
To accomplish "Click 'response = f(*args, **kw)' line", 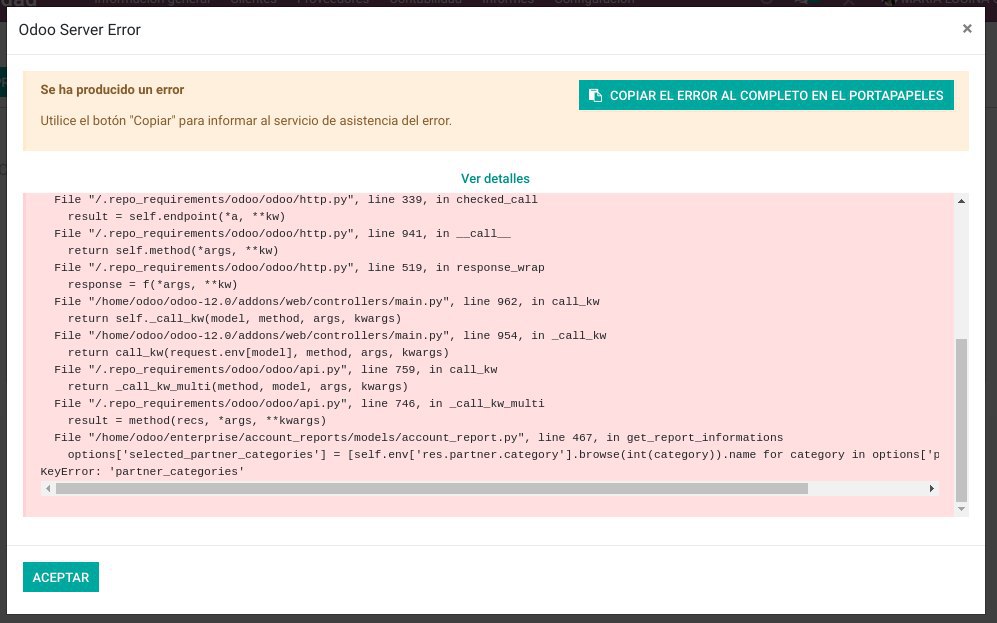I will coord(153,285).
